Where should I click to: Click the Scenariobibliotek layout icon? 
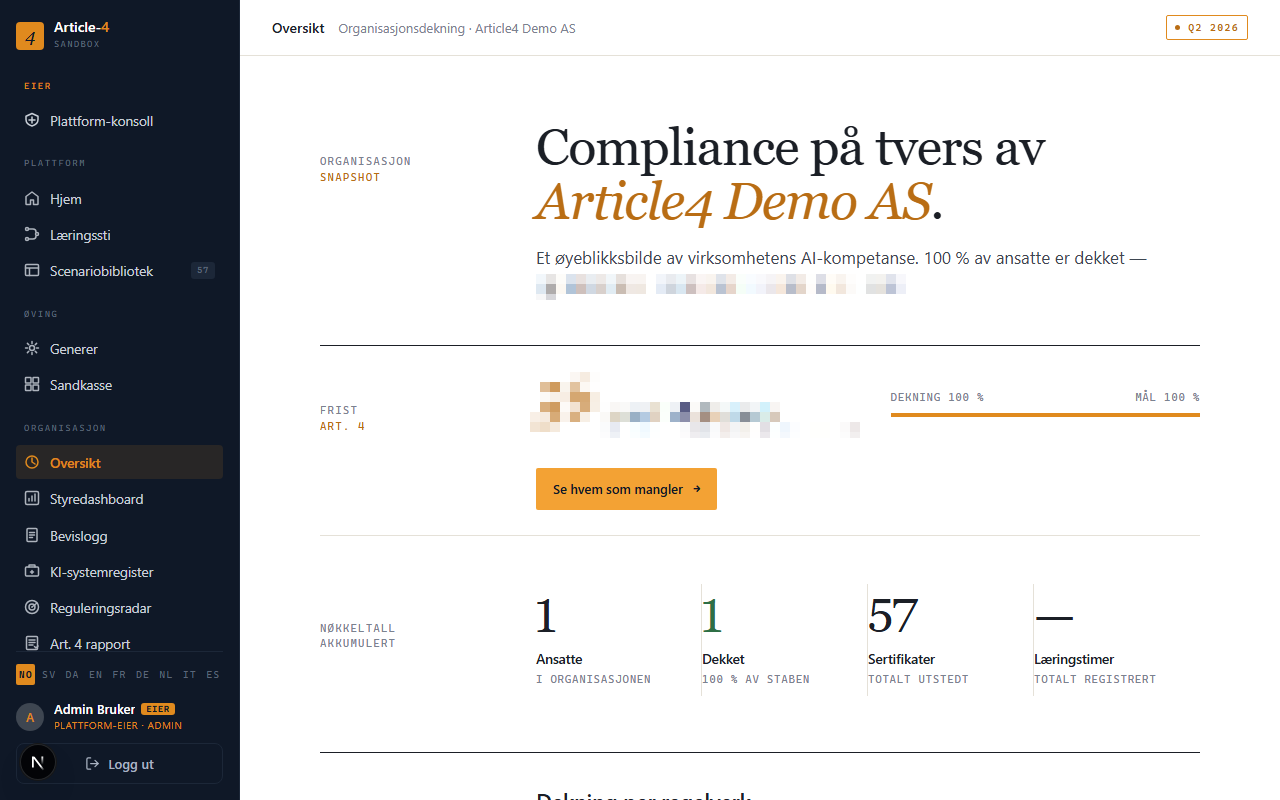[x=32, y=271]
